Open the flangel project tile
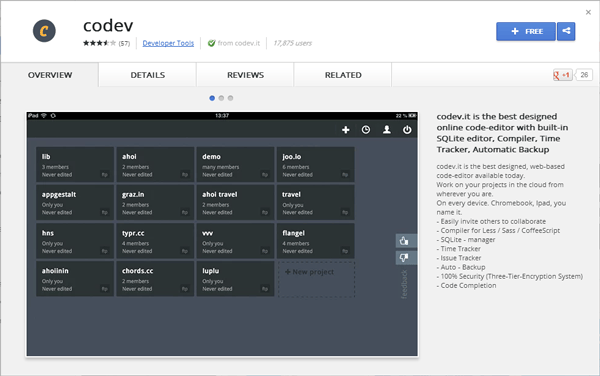Viewport: 600px width, 376px height. [316, 241]
